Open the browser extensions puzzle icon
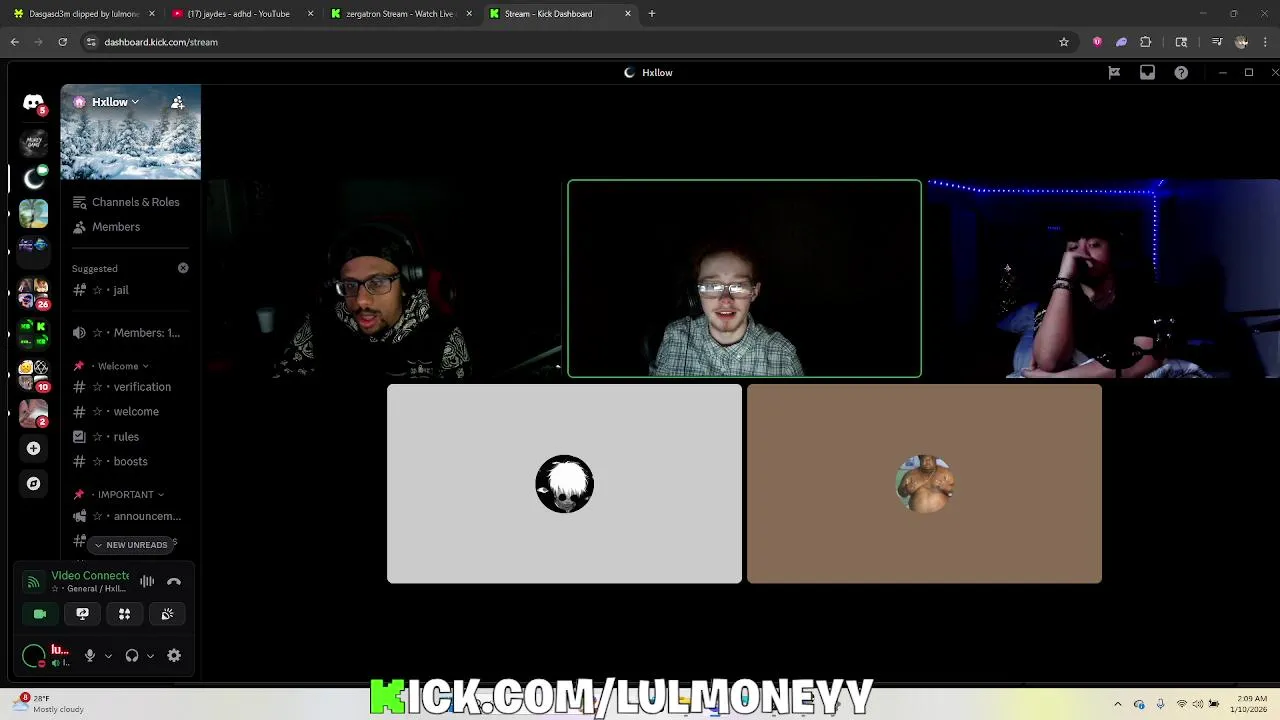Image resolution: width=1280 pixels, height=720 pixels. coord(1146,42)
